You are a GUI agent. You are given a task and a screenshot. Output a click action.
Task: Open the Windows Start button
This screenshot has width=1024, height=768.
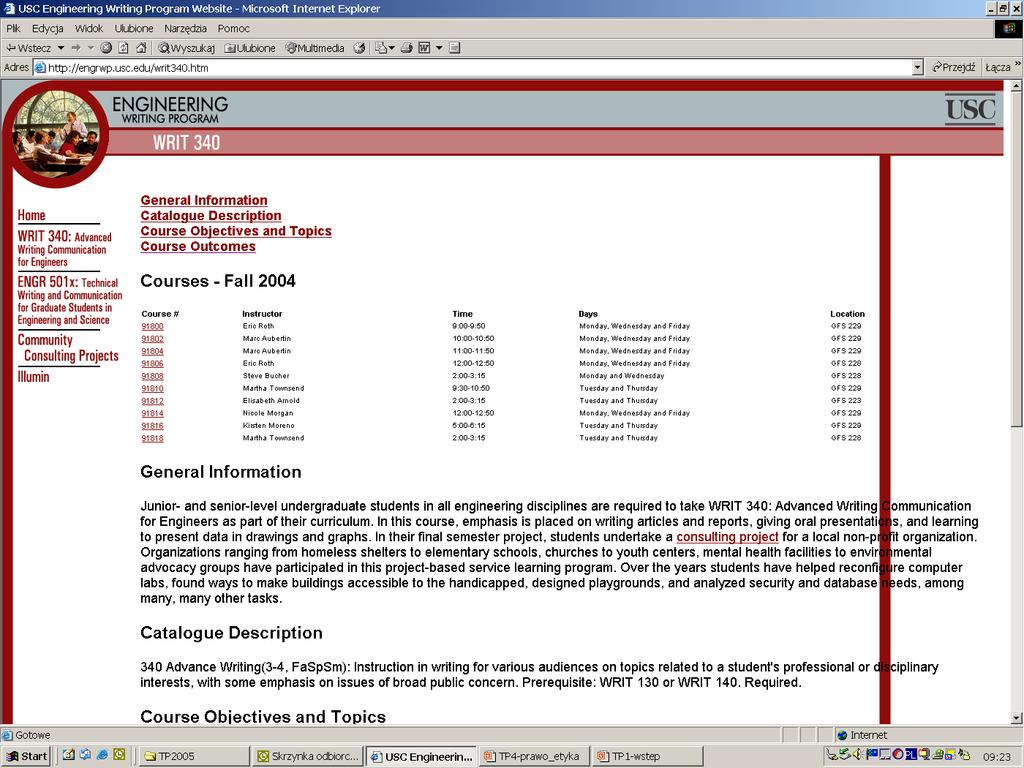click(x=27, y=756)
